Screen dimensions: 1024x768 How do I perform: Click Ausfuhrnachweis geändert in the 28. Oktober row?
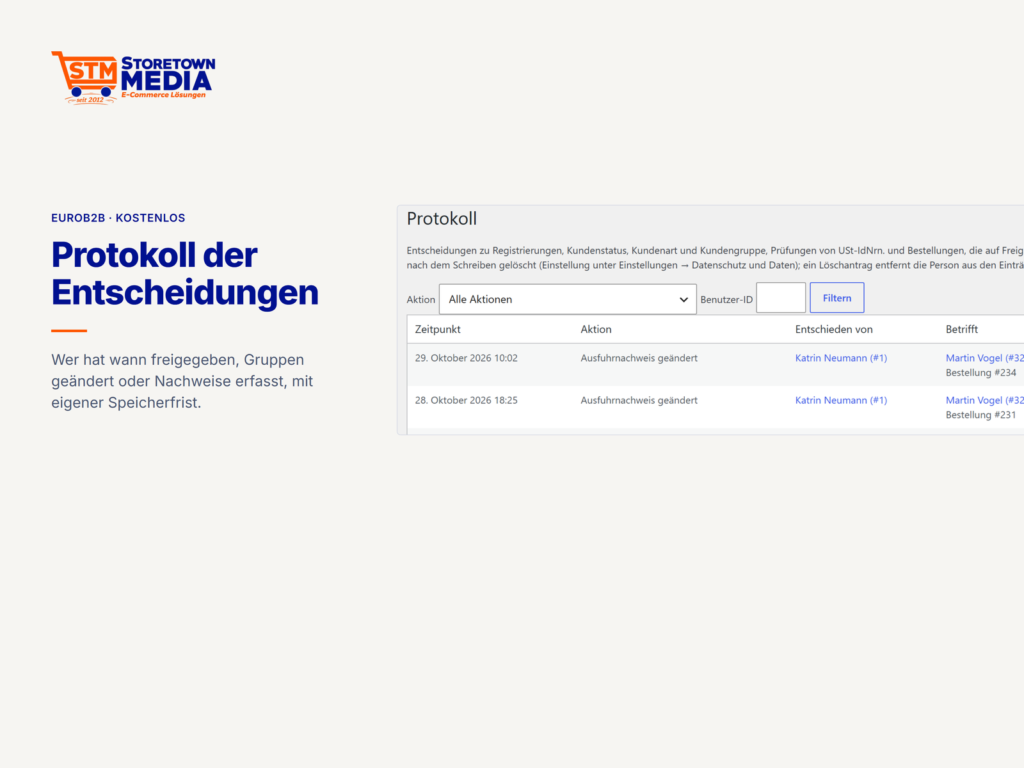[639, 400]
